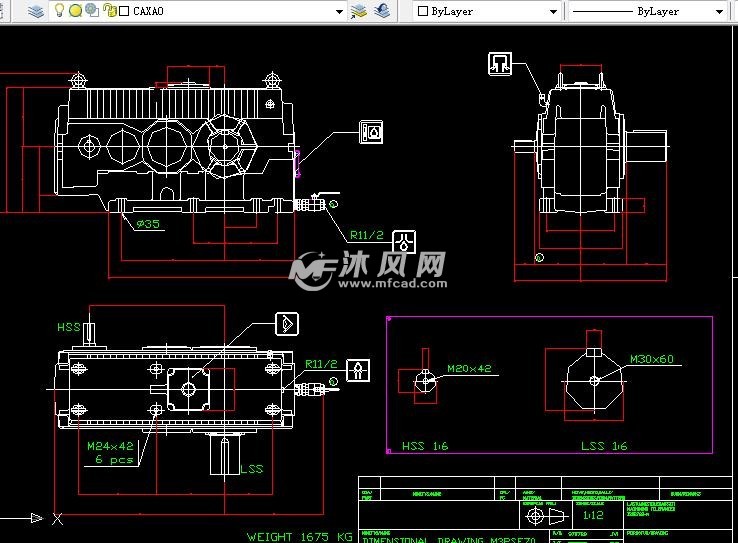738x543 pixels.
Task: Toggle the layer lock padlock icon
Action: pos(107,11)
